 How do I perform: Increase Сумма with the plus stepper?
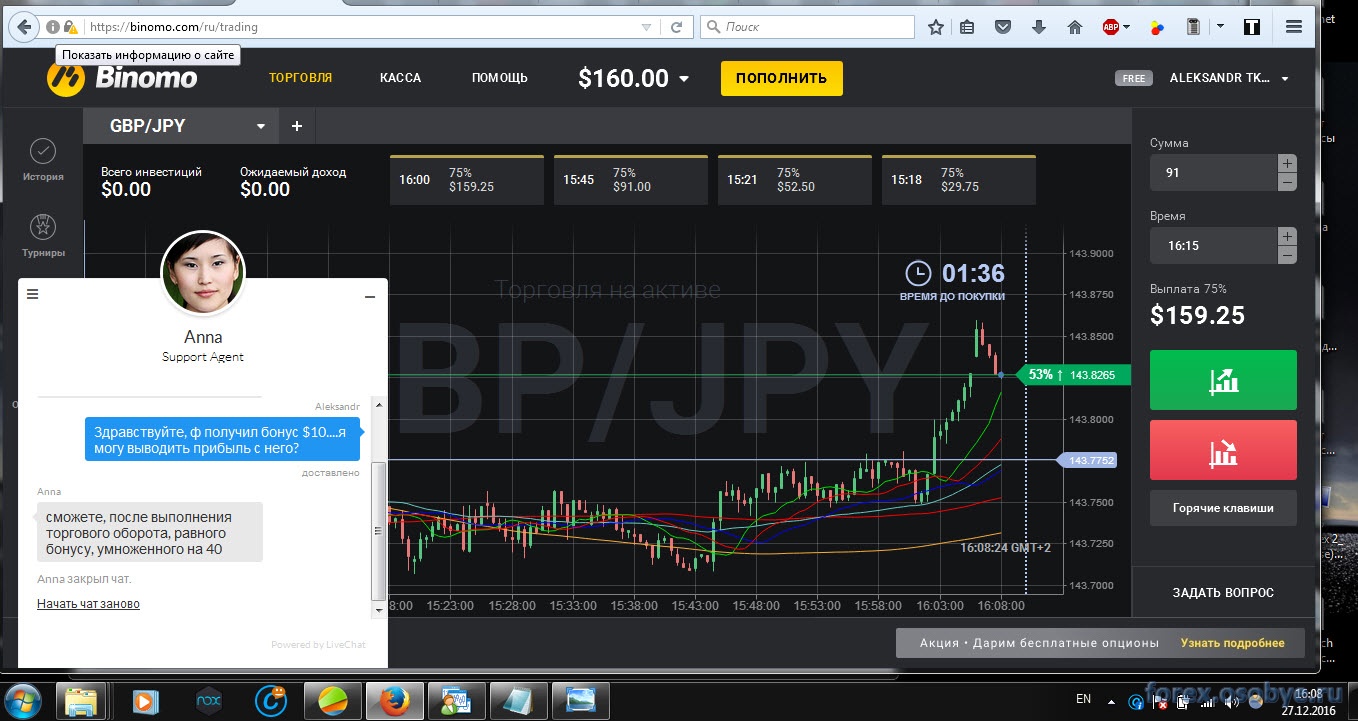click(1287, 163)
